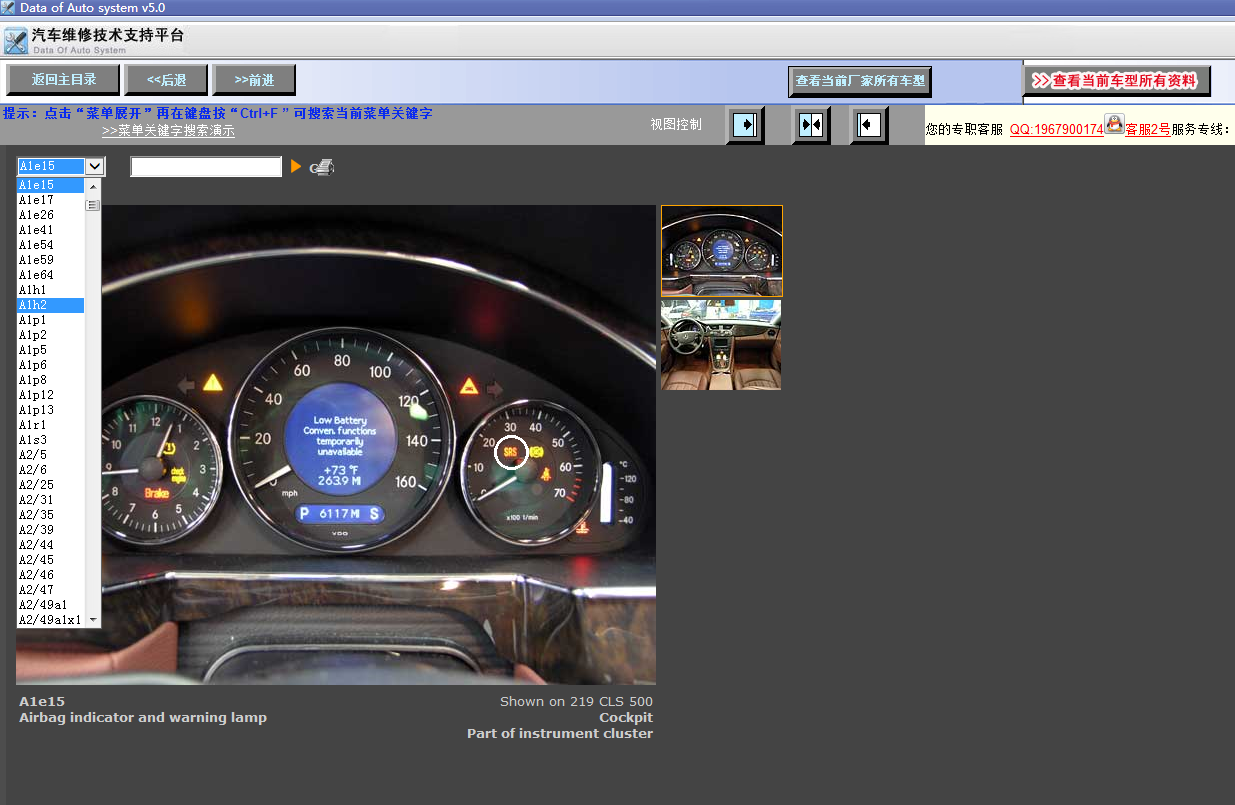
Task: Select A2/5 in the list
Action: click(51, 455)
